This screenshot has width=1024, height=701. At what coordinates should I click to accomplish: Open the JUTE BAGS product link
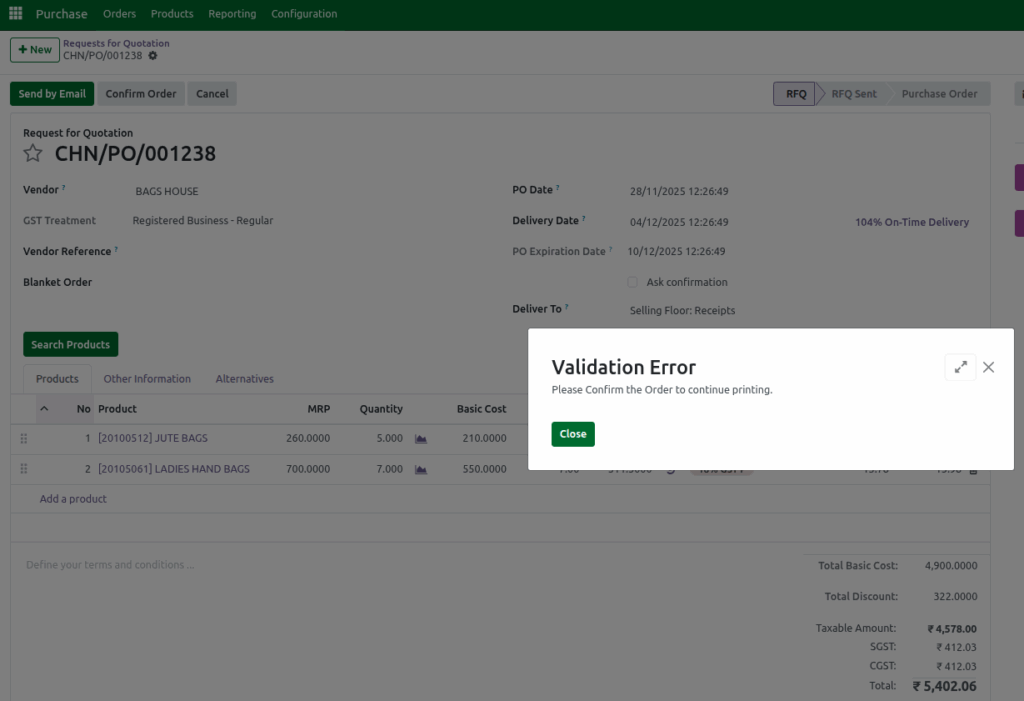(152, 438)
